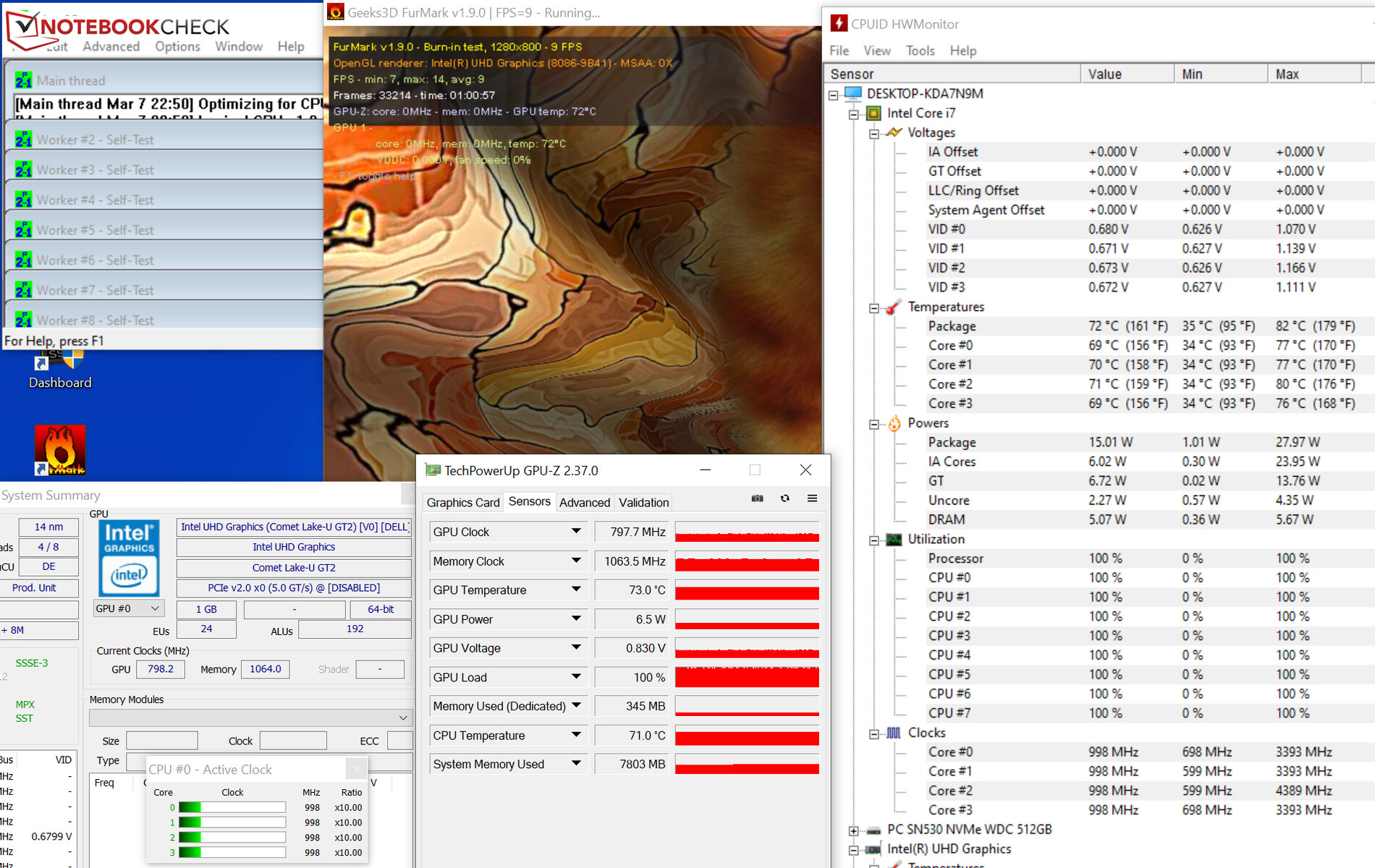1375x868 pixels.
Task: Expand the PC SN530 NVMe WDC 512GB node
Action: tap(854, 830)
